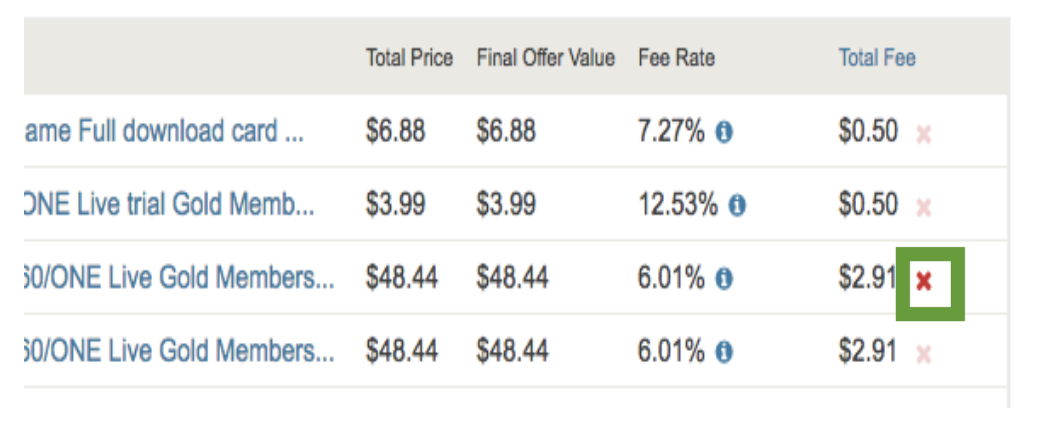Open the Live Gold Members link in the bottom row
This screenshot has height=426, width=1038.
179,351
